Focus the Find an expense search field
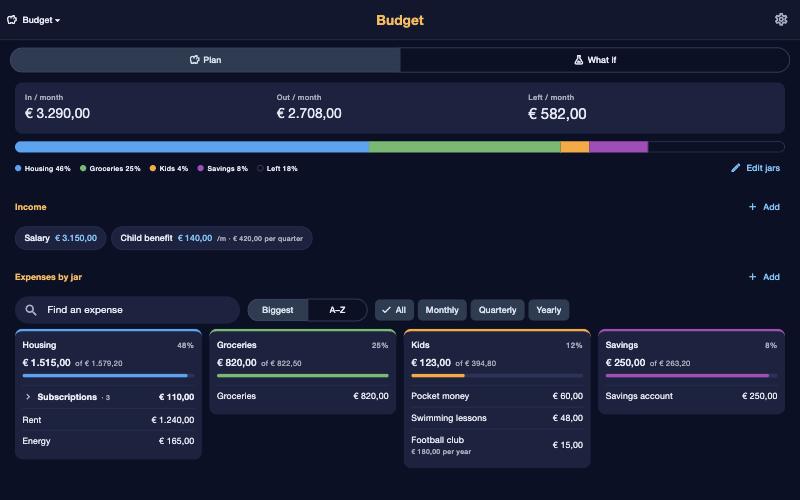This screenshot has width=800, height=500. tap(127, 310)
